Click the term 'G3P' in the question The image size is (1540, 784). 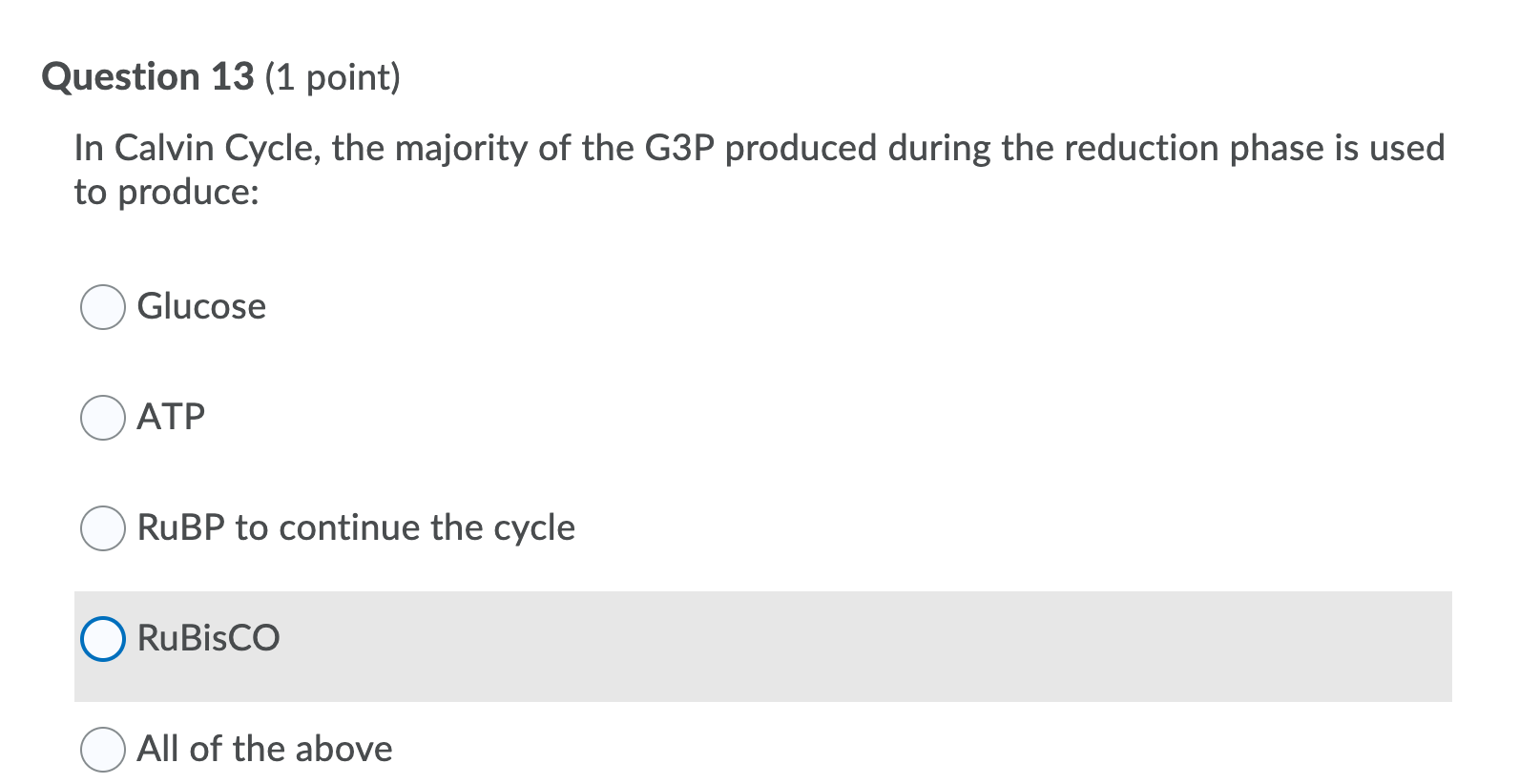click(679, 149)
